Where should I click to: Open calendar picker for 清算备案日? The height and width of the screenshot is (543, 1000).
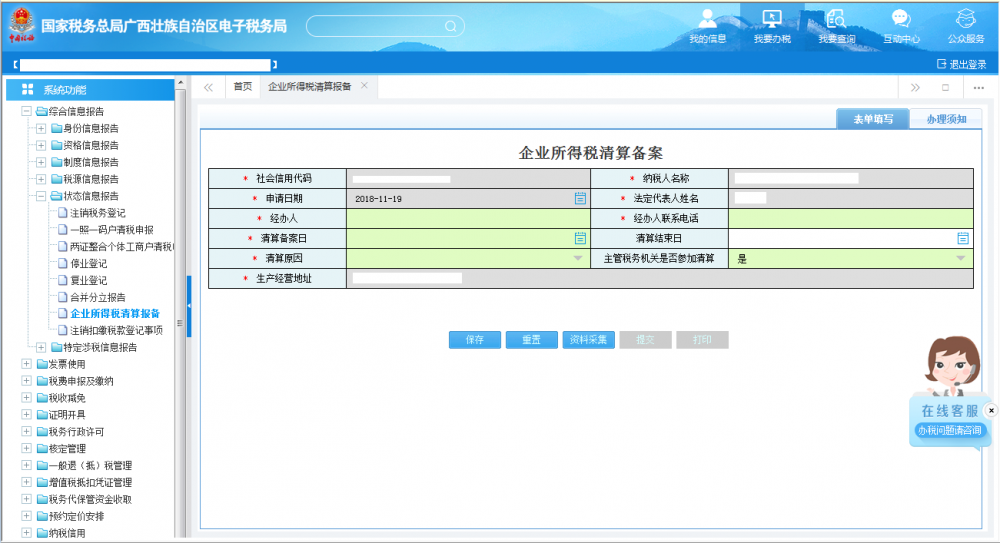coord(580,238)
